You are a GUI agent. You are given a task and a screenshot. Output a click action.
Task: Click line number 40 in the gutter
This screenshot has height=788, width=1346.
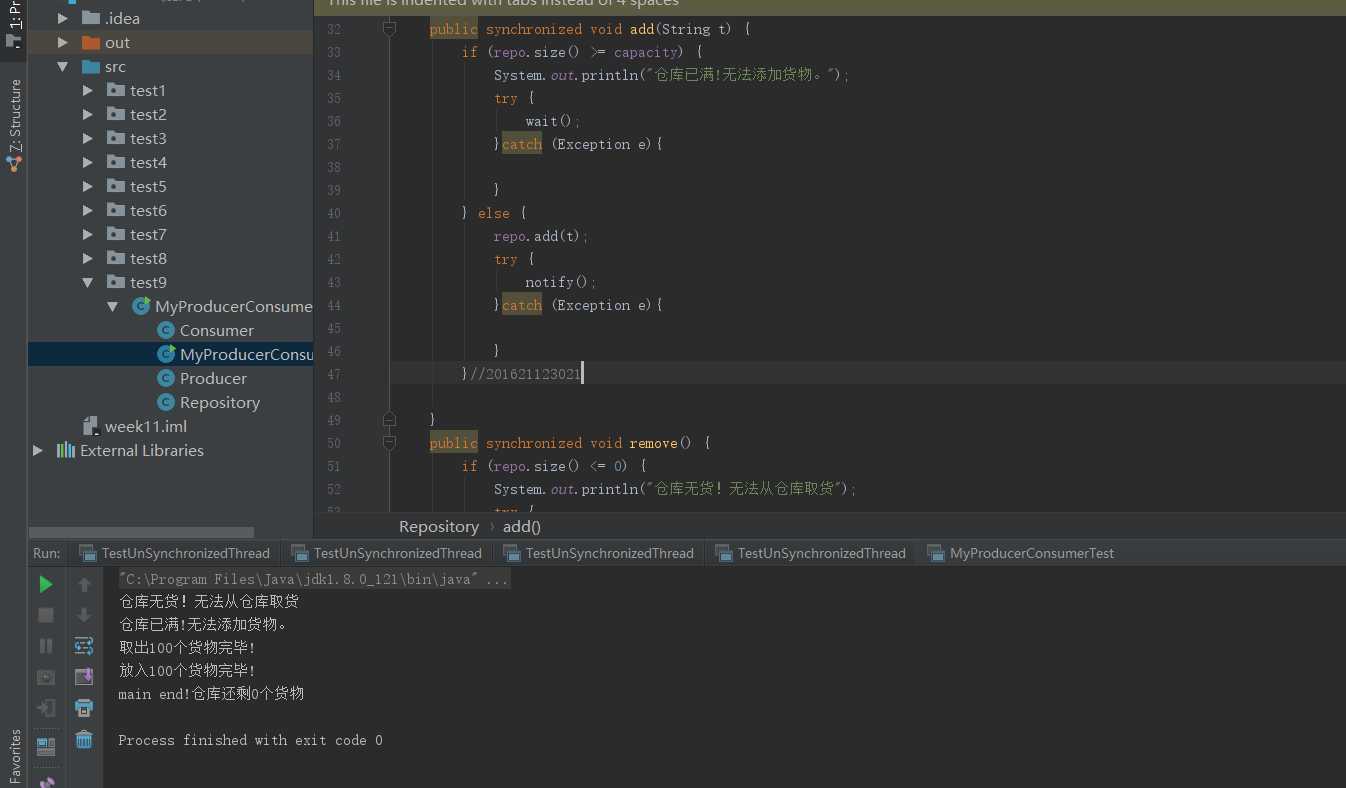pyautogui.click(x=334, y=213)
